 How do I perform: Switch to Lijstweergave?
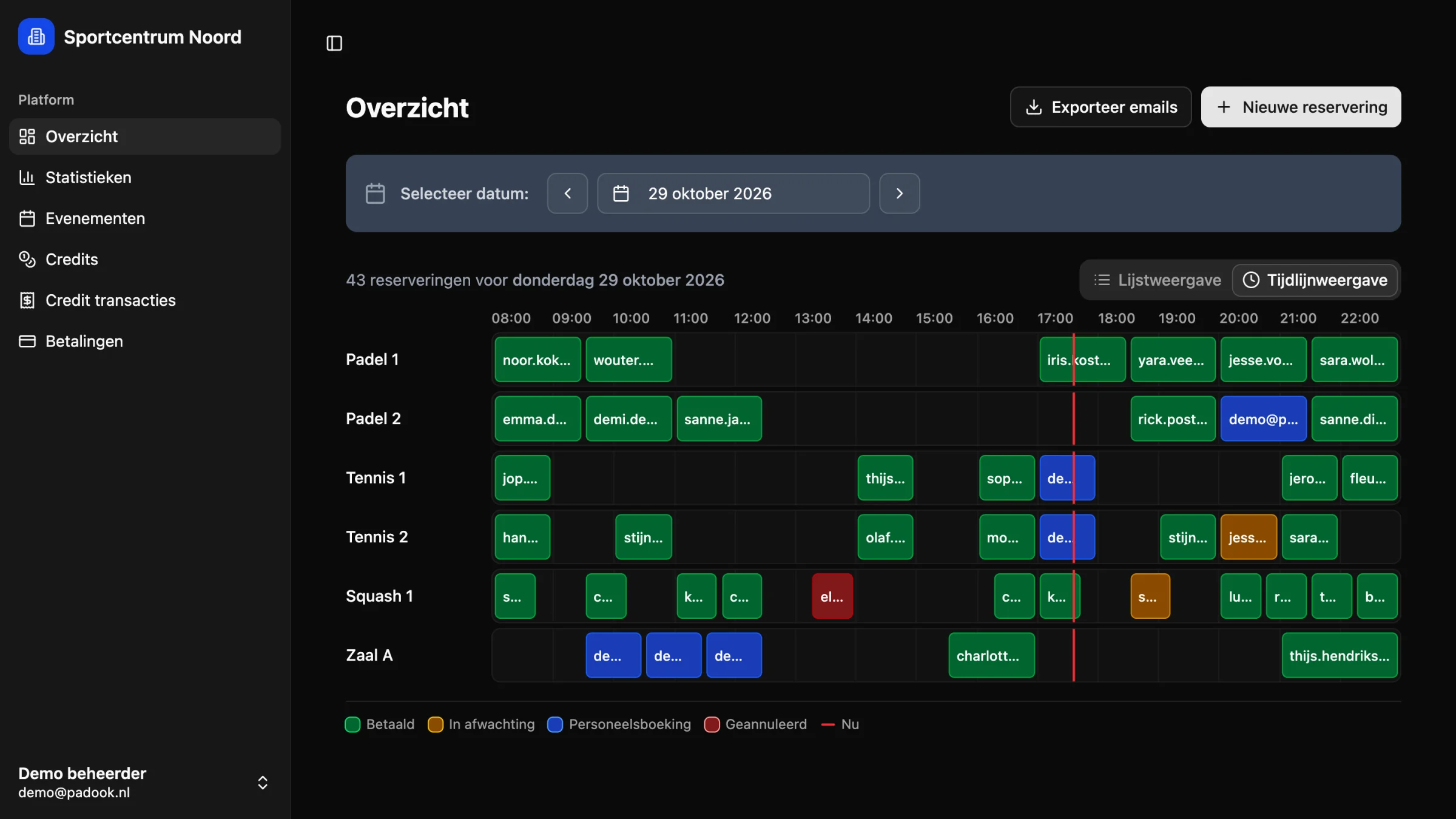pos(1157,280)
